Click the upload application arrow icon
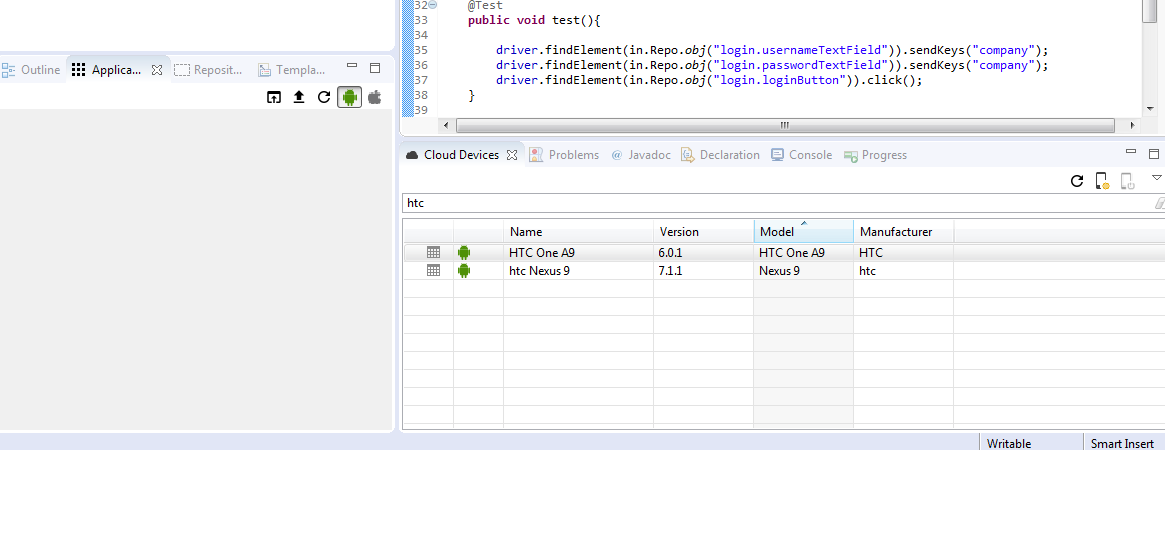 click(298, 97)
